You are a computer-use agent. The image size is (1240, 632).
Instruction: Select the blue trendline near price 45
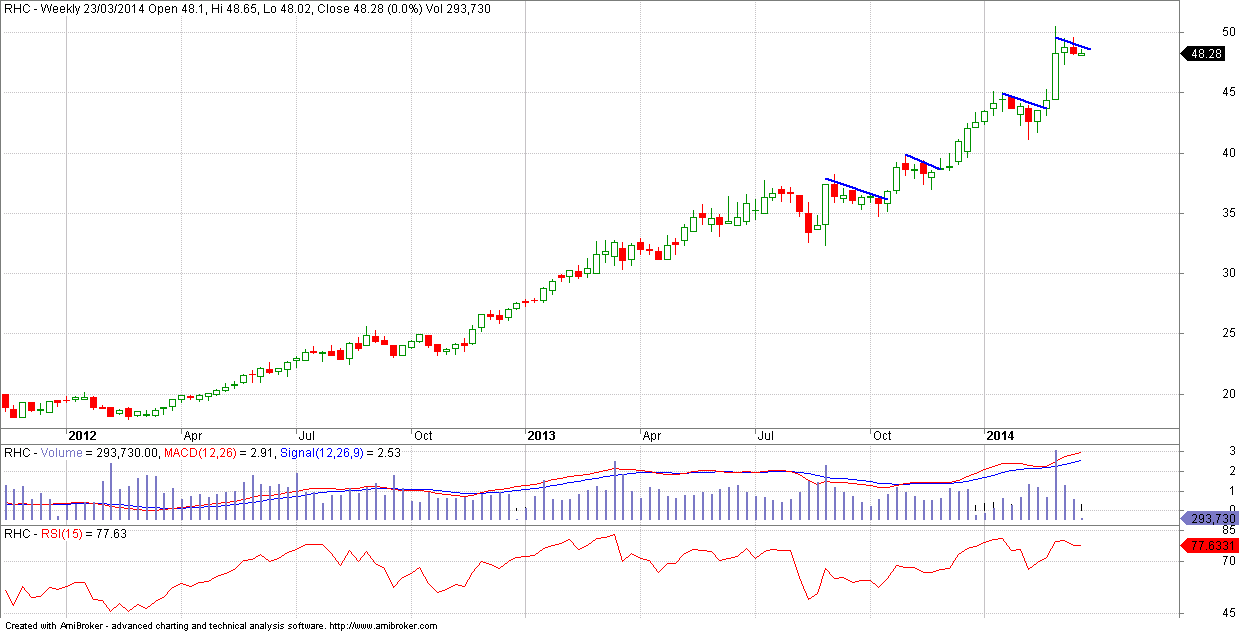tap(1024, 101)
